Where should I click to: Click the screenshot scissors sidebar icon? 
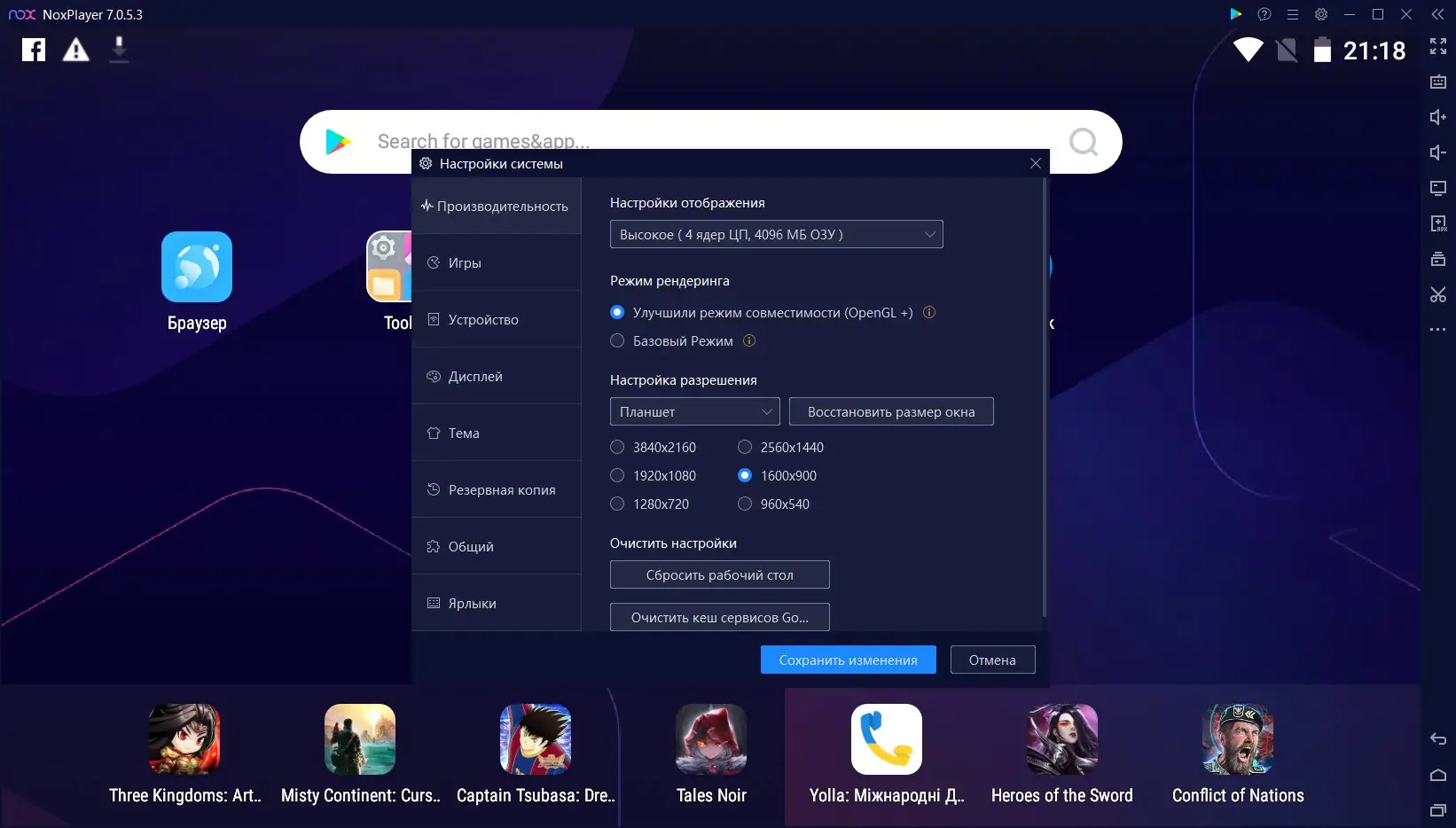tap(1438, 294)
